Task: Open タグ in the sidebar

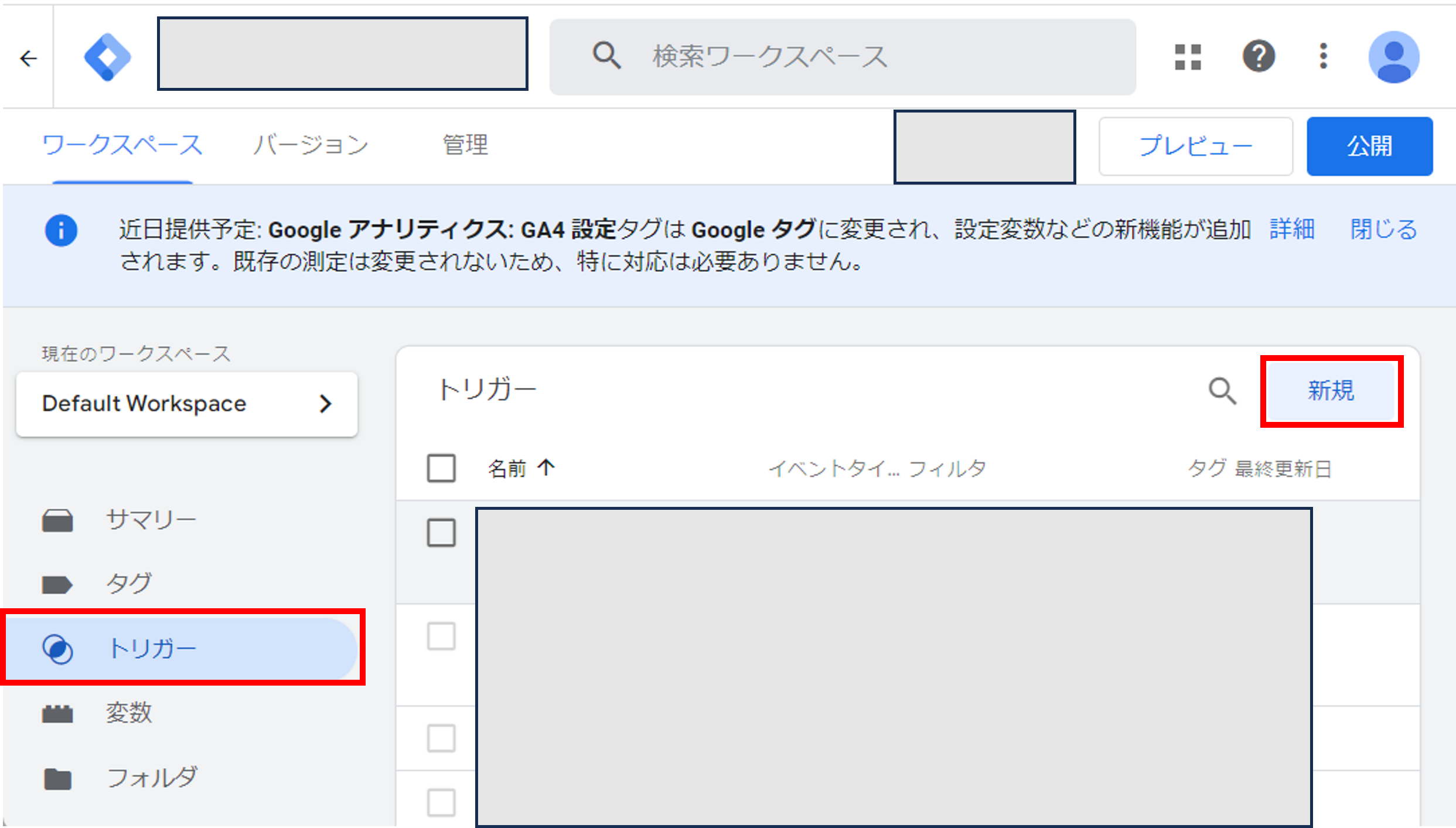Action: pyautogui.click(x=128, y=584)
